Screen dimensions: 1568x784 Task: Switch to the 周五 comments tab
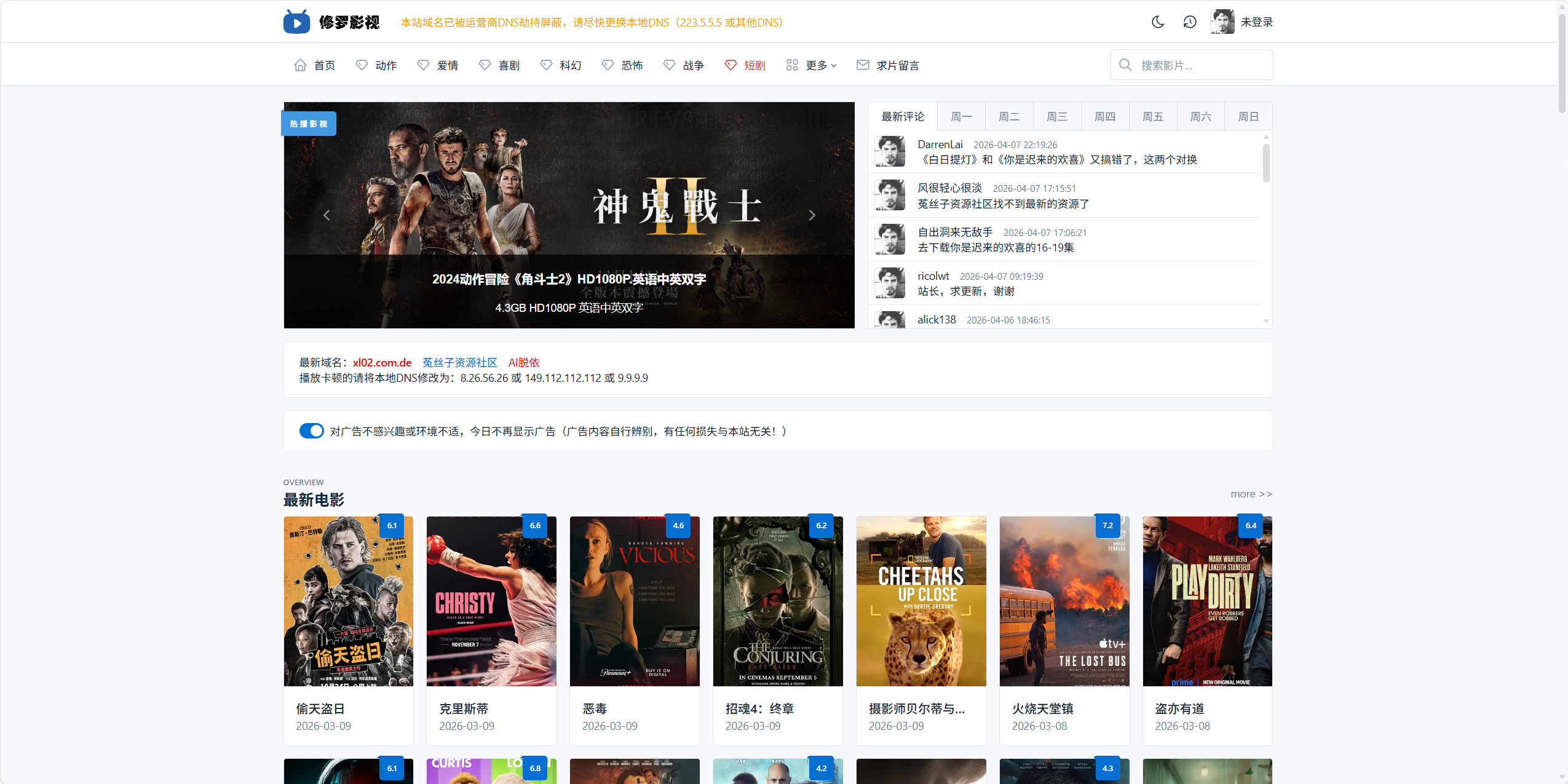[x=1152, y=116]
